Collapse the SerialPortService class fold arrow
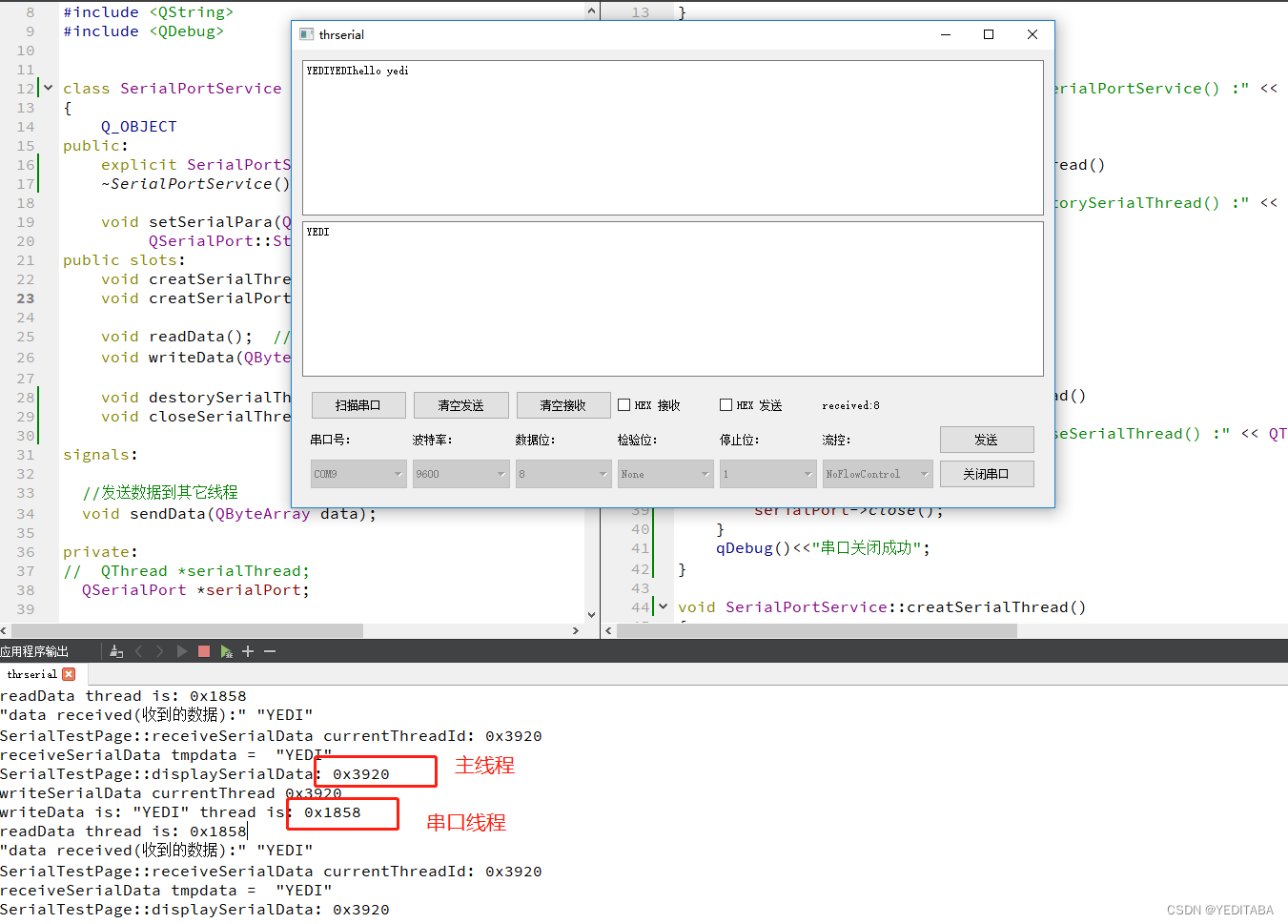The height and width of the screenshot is (924, 1288). tap(48, 88)
